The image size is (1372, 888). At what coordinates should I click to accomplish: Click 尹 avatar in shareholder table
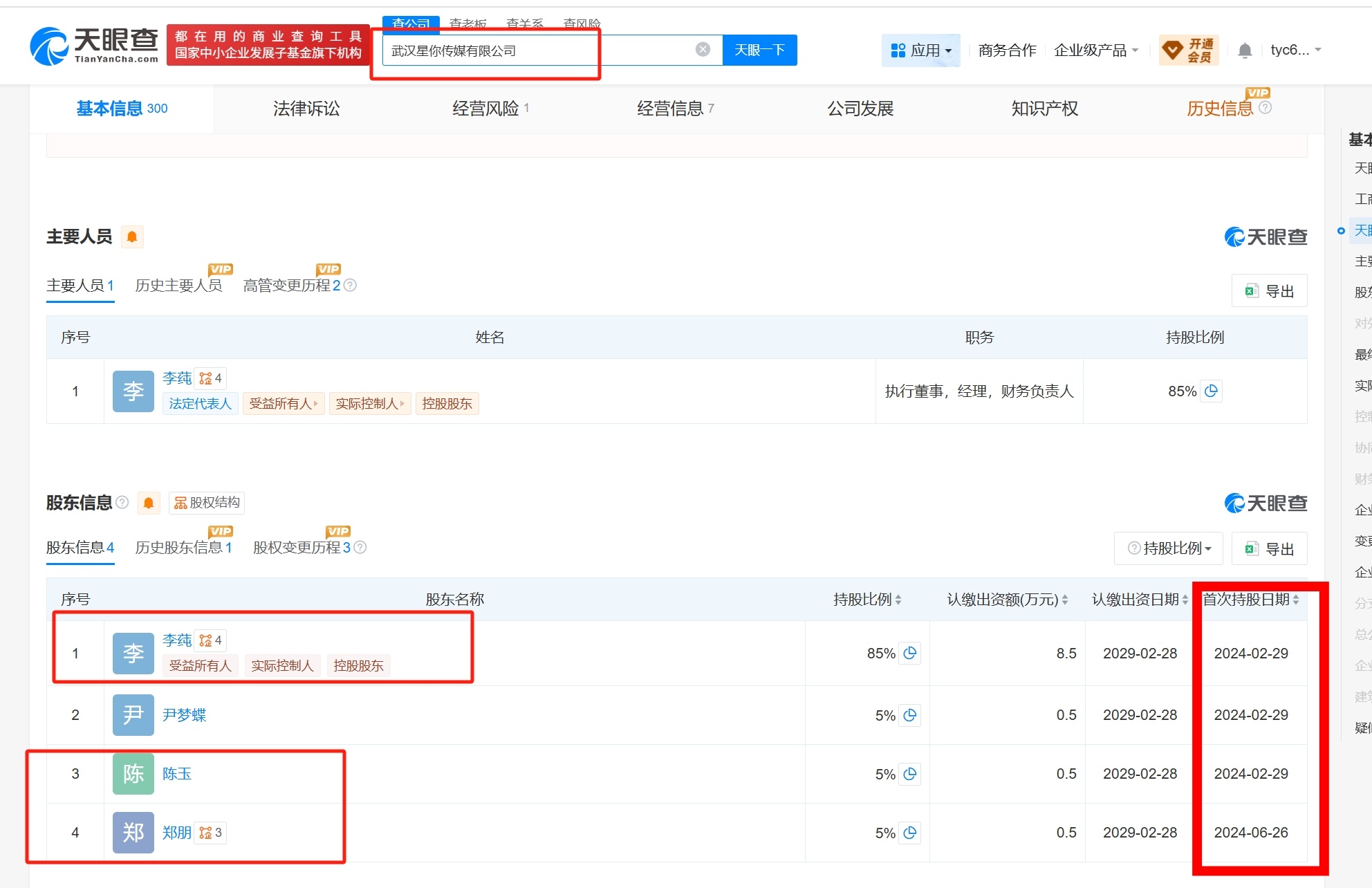click(x=133, y=715)
